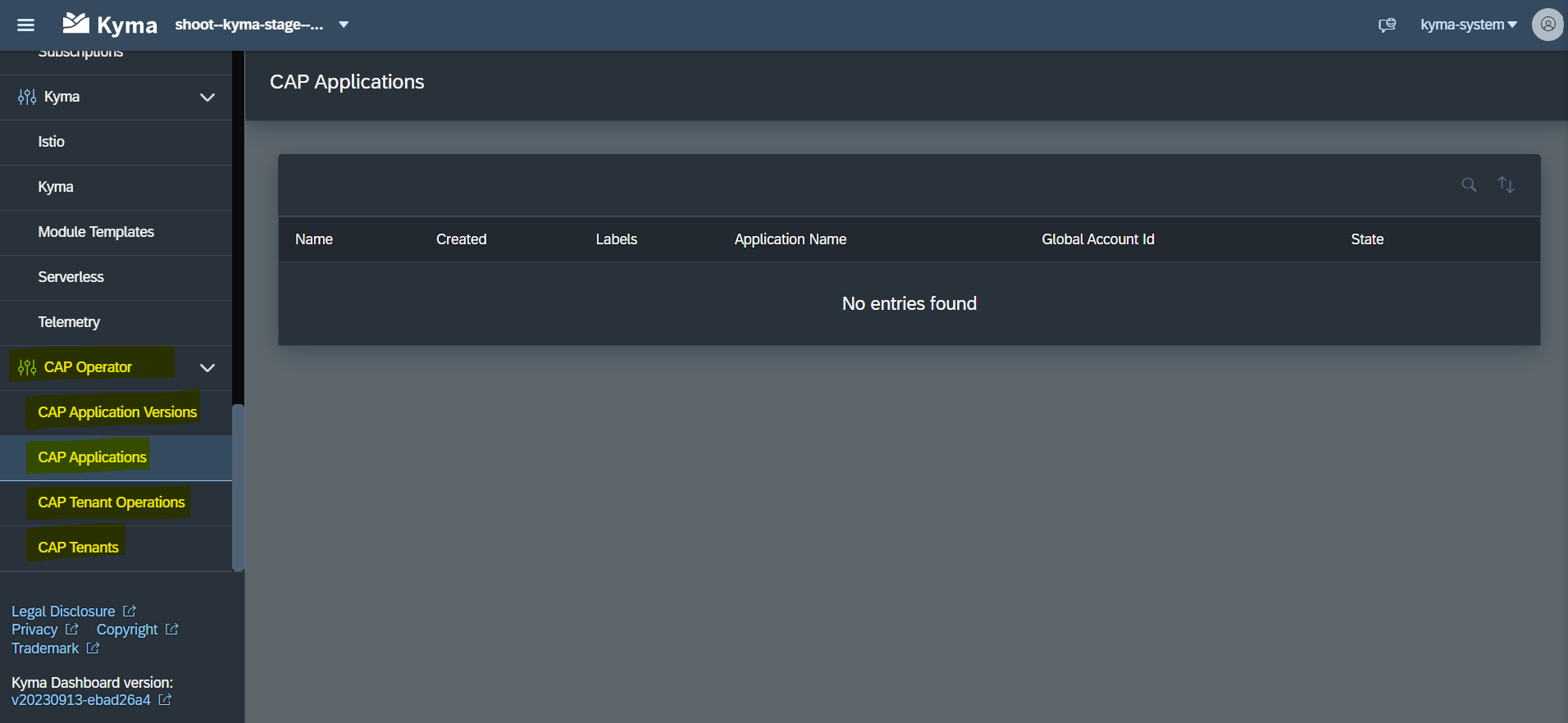Open the cluster selector dropdown arrow
The width and height of the screenshot is (1568, 723).
click(x=344, y=25)
